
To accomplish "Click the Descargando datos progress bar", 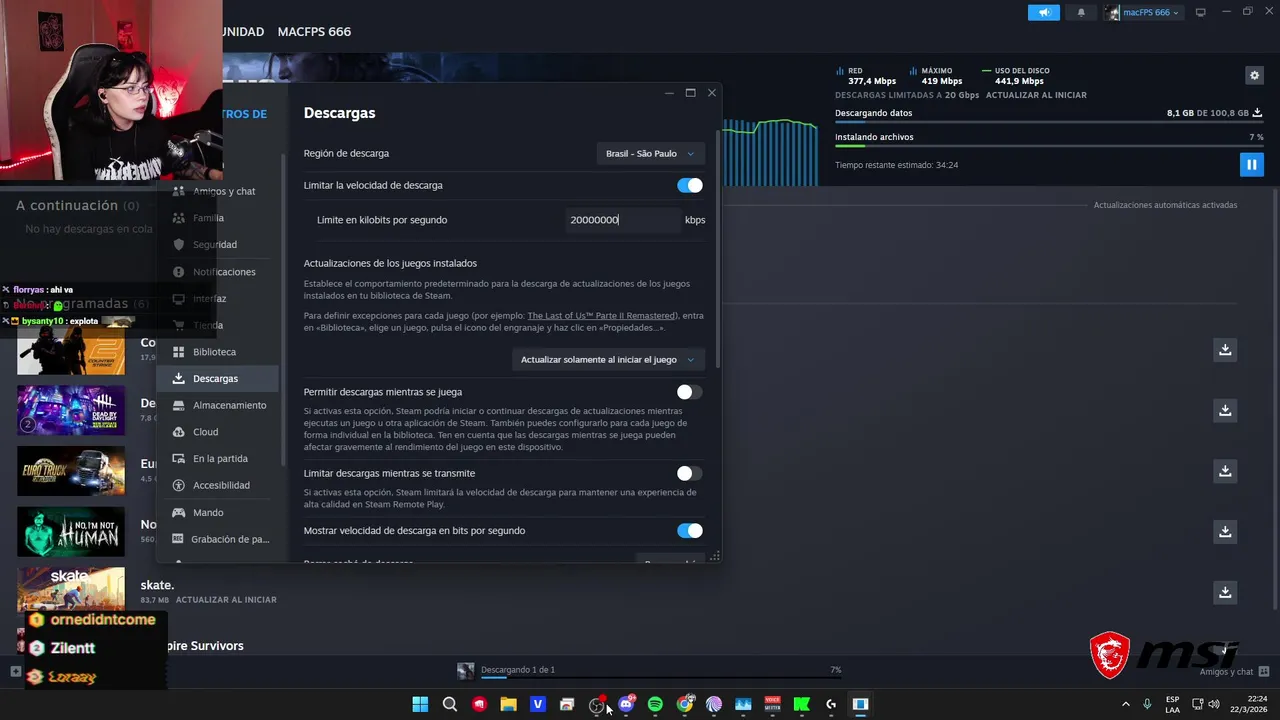I will click(1050, 123).
